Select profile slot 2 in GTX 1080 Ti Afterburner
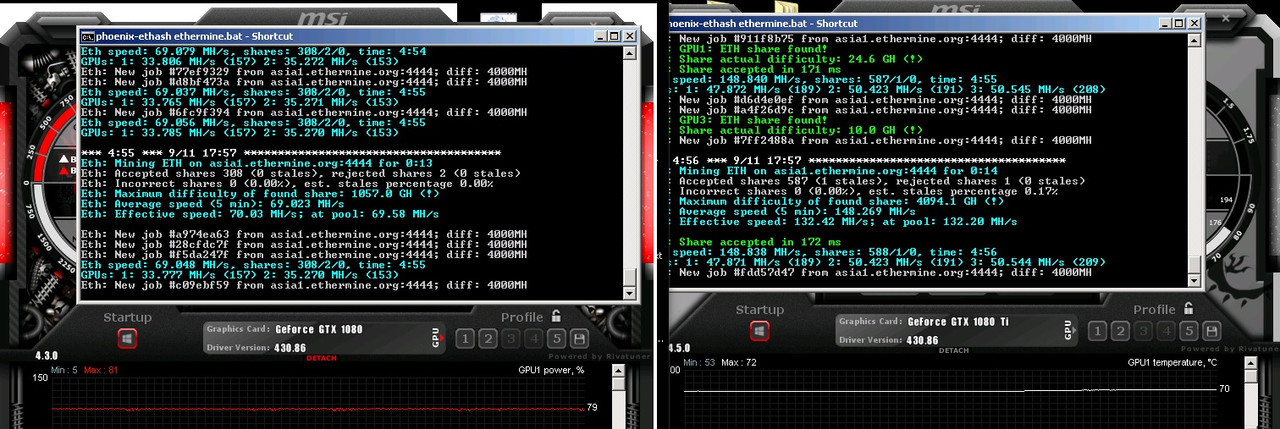The height and width of the screenshot is (429, 1280). 1120,331
